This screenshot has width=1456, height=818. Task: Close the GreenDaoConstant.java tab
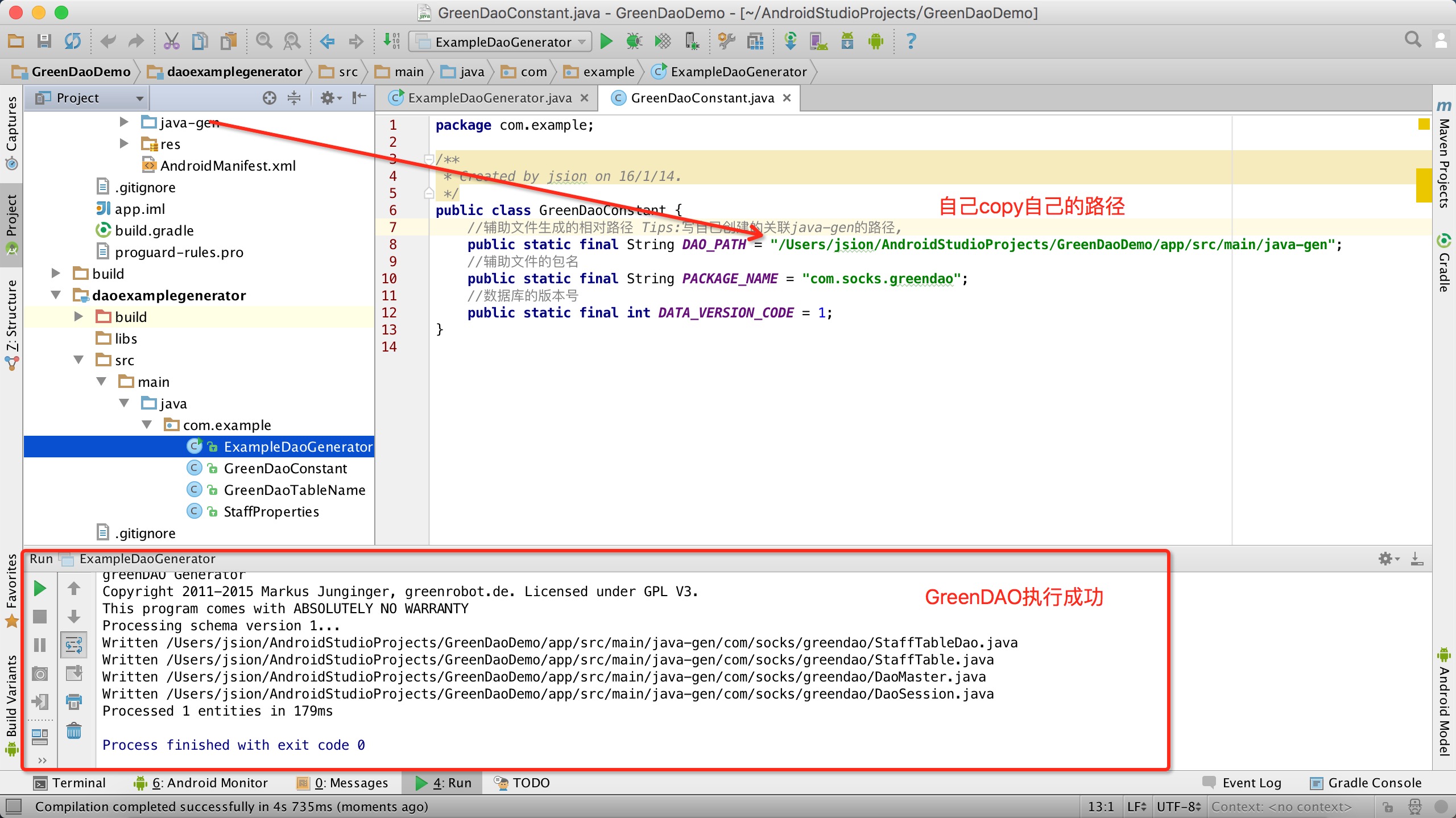(x=787, y=98)
